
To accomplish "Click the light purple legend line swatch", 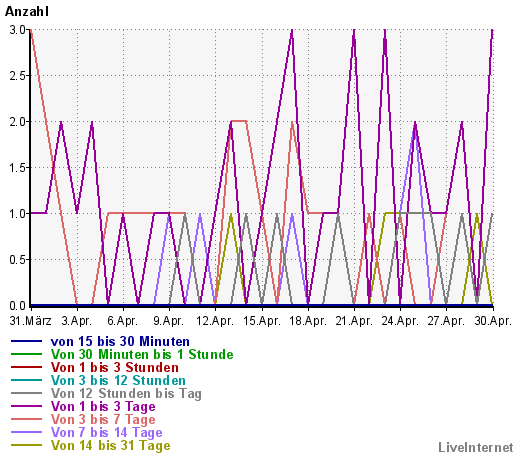I will click(26, 432).
